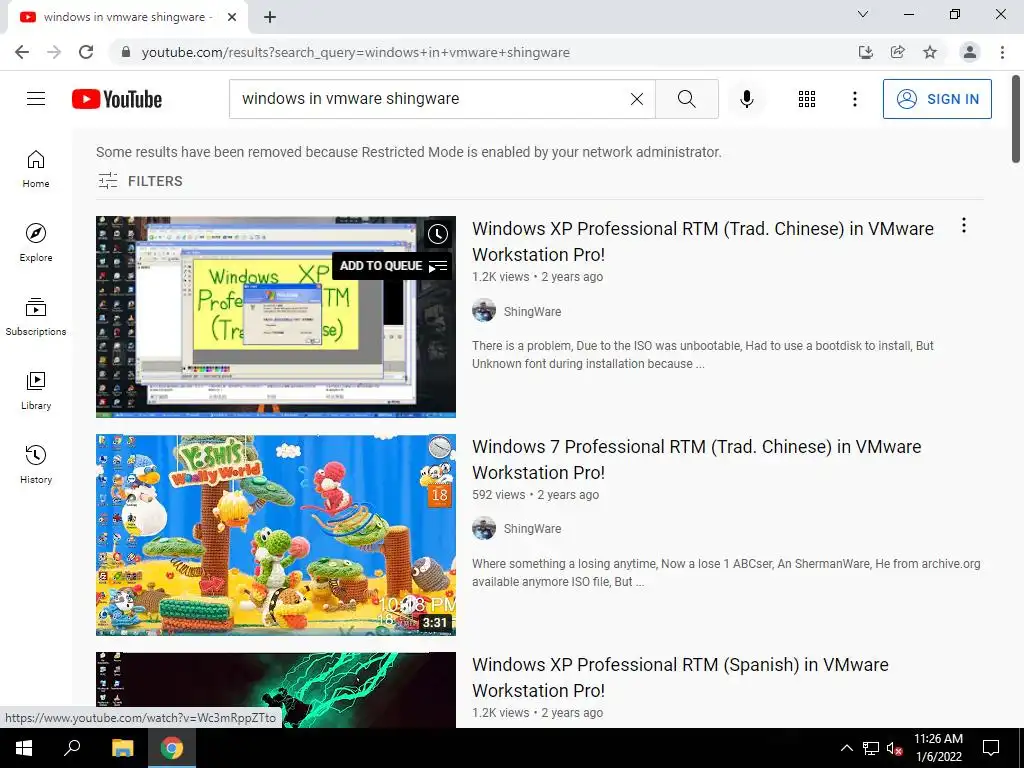Open the Chrome profile avatar
Image resolution: width=1024 pixels, height=768 pixels.
click(x=970, y=52)
